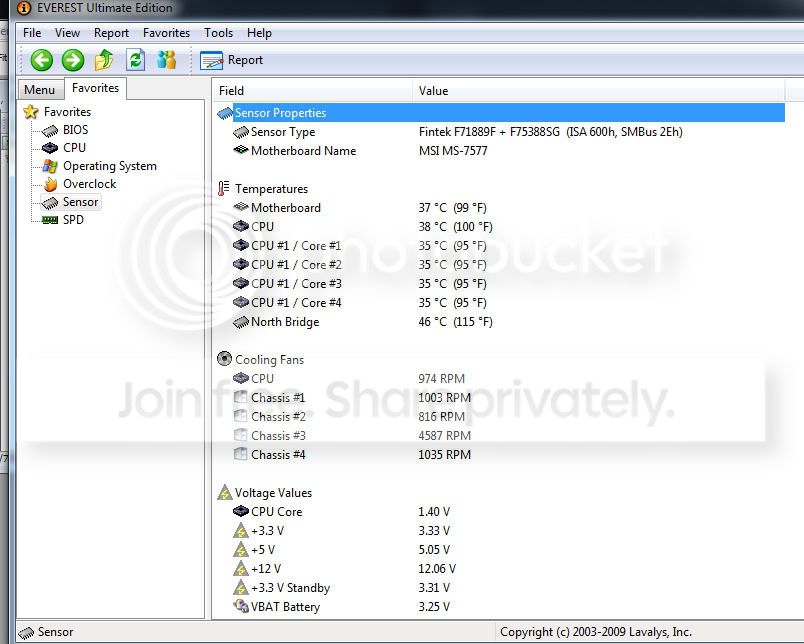Open the File menu
804x644 pixels.
[32, 33]
